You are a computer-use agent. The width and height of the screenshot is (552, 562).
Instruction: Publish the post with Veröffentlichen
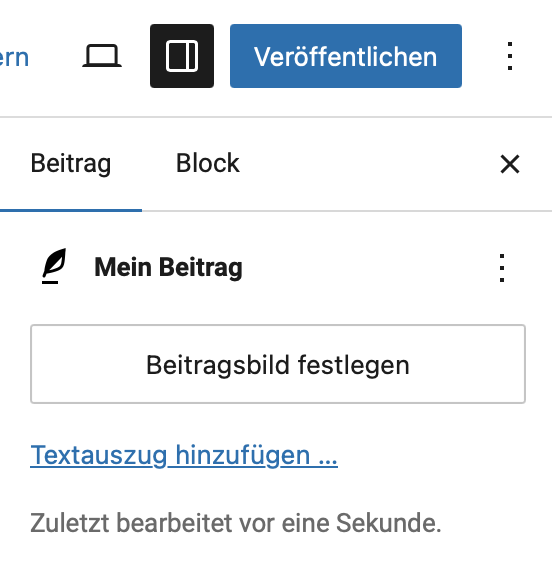pyautogui.click(x=346, y=56)
